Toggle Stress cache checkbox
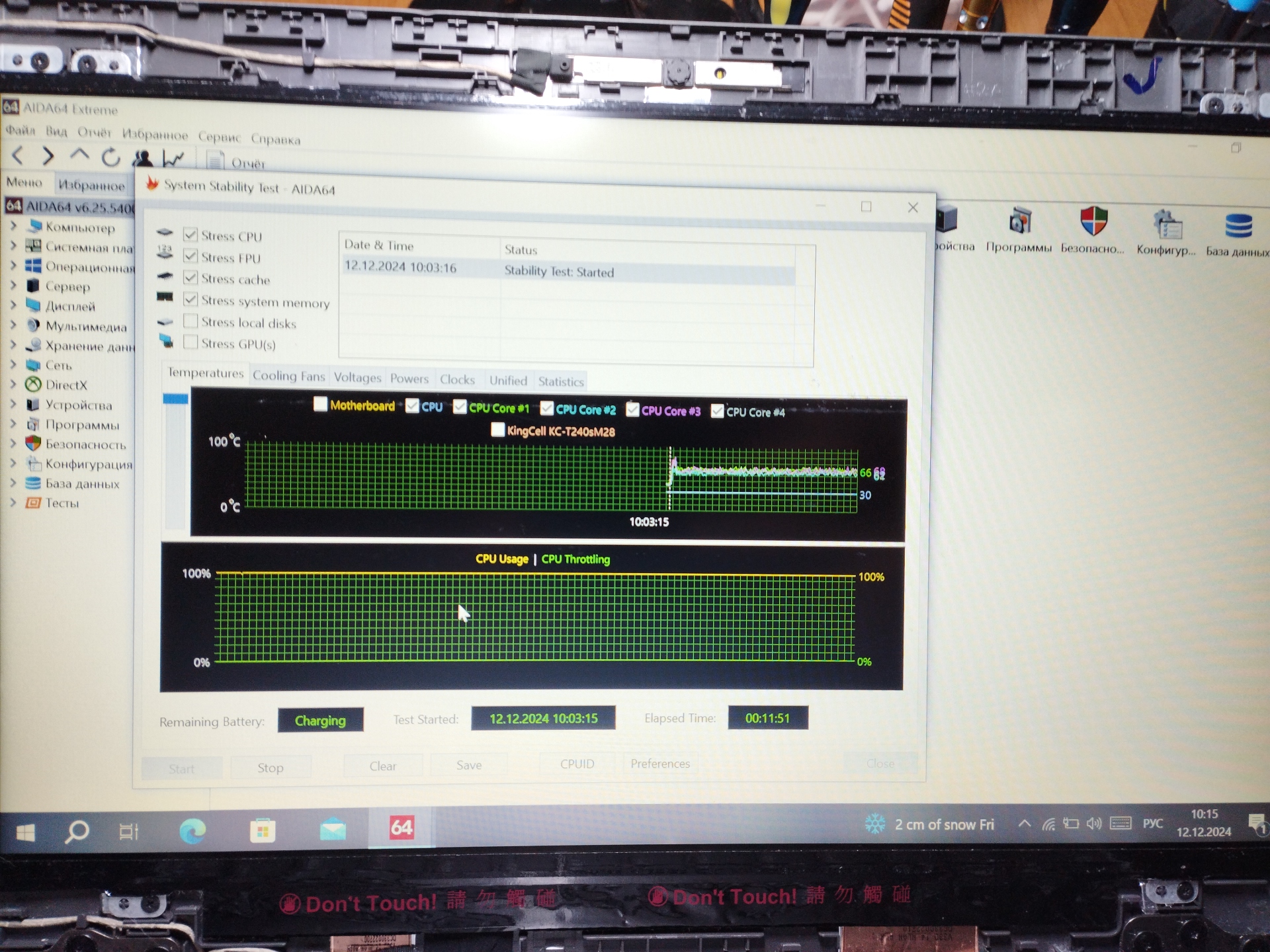This screenshot has height=952, width=1270. click(x=190, y=277)
